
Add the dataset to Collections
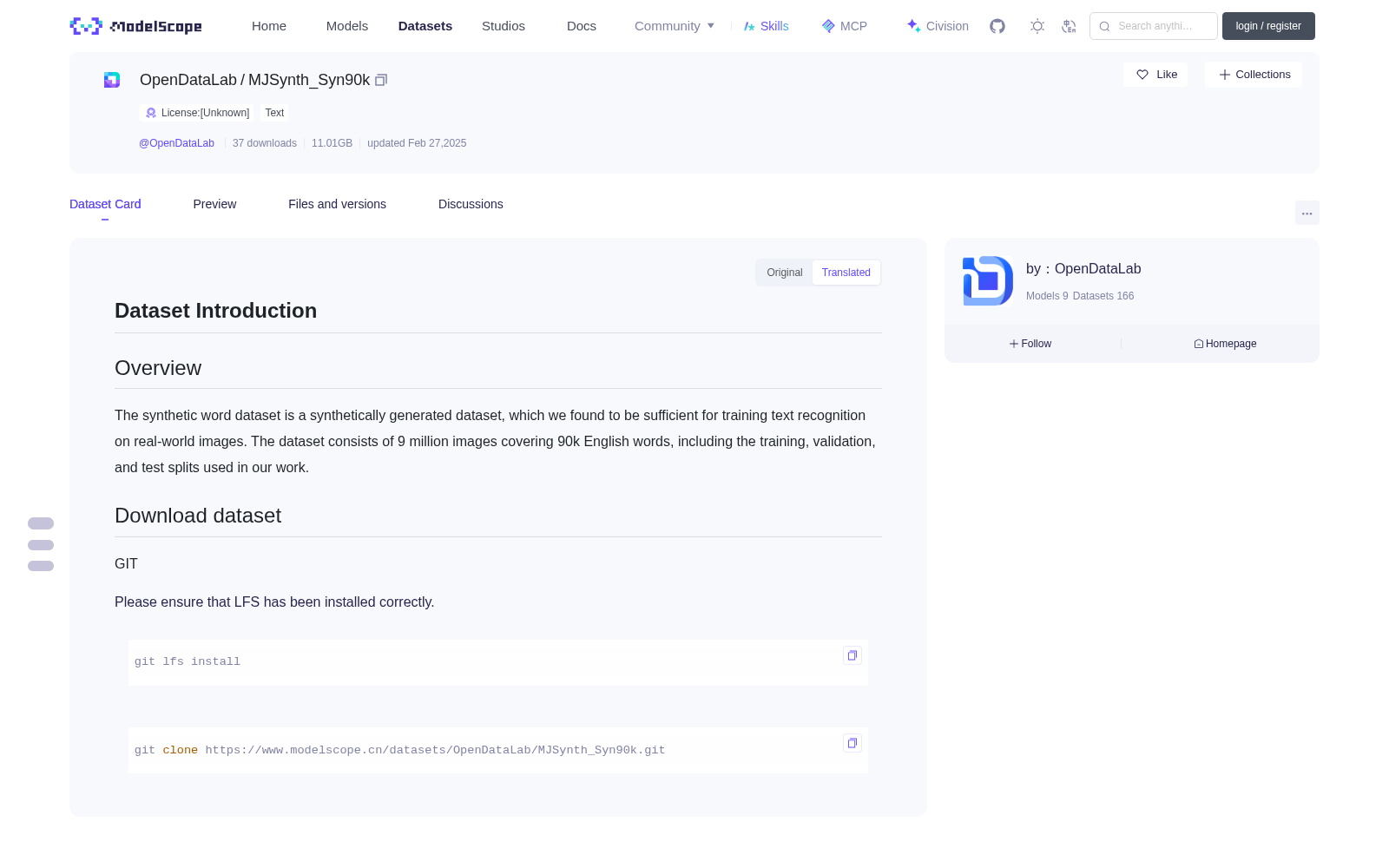(1254, 75)
